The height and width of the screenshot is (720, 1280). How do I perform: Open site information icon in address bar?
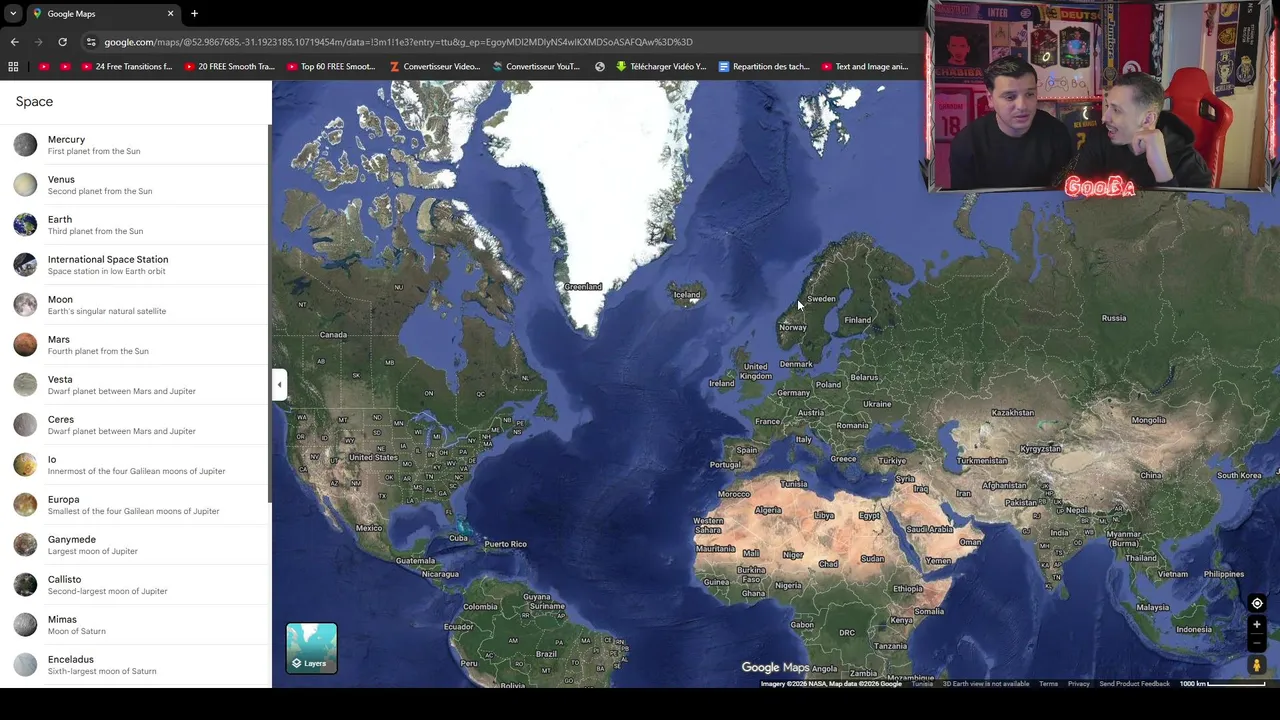tap(91, 42)
